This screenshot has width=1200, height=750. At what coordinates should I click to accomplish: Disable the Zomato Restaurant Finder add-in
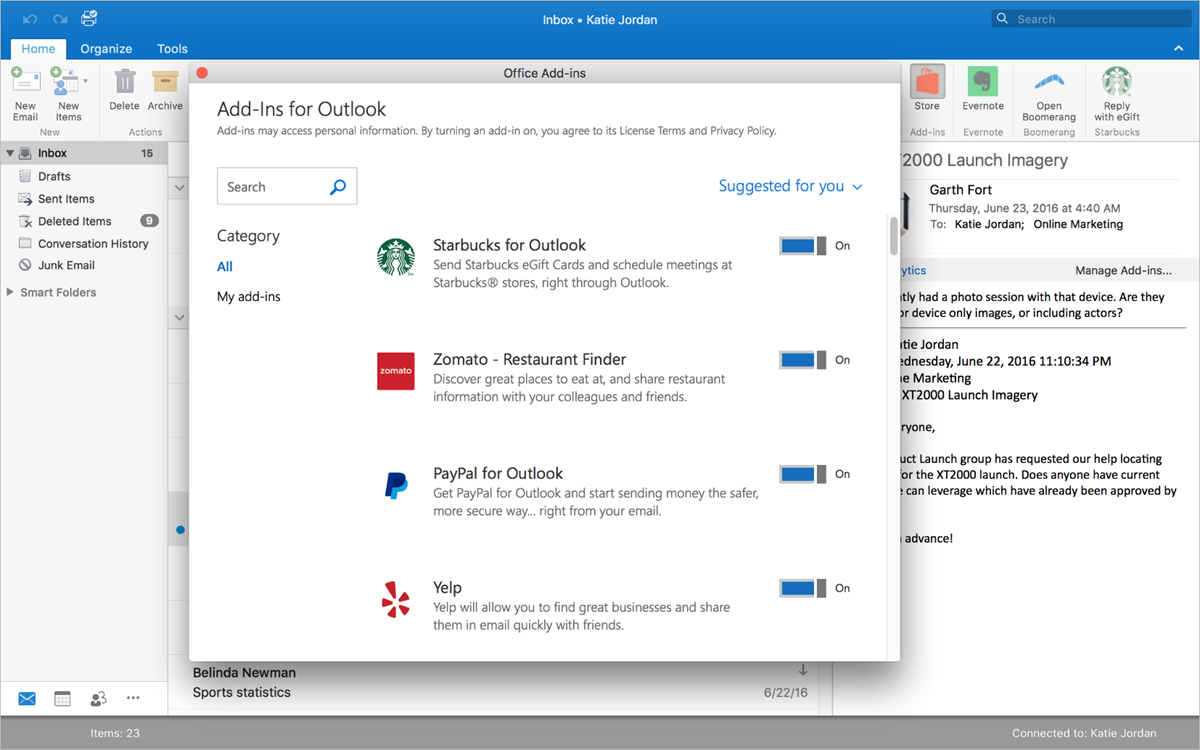tap(801, 359)
